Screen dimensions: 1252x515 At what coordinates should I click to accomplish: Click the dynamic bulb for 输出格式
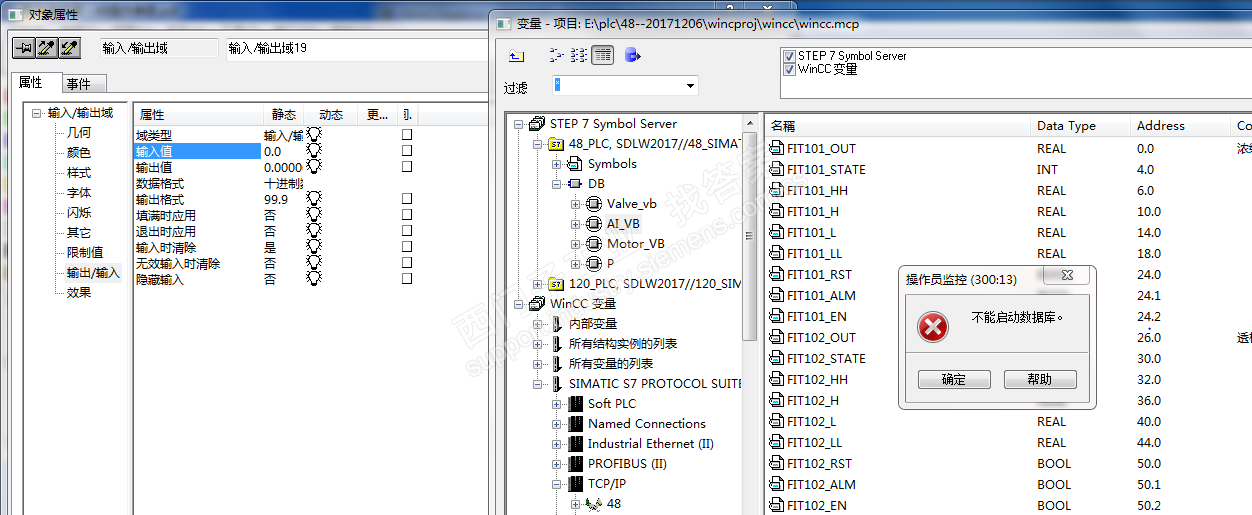(314, 199)
